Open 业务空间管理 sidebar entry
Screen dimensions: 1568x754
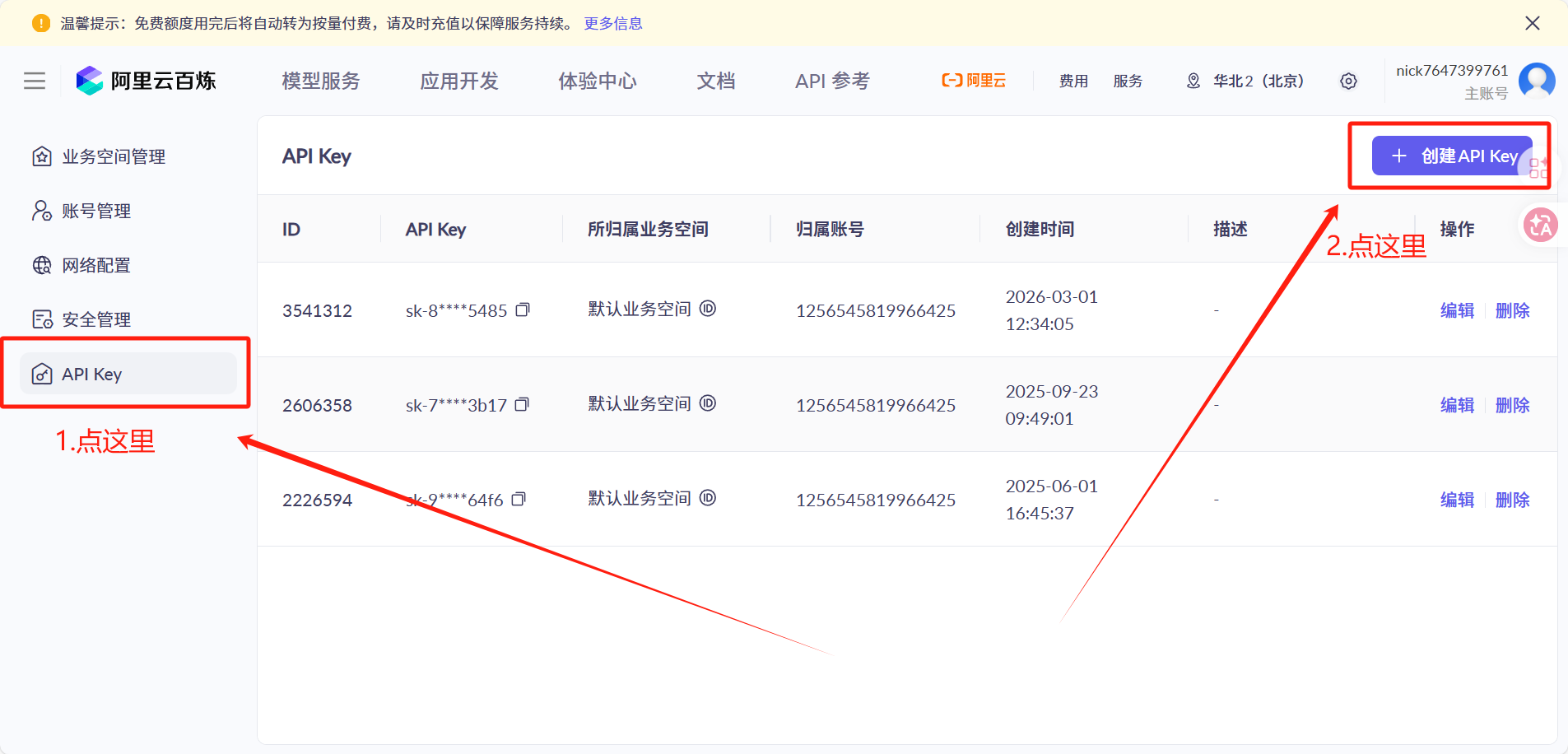113,156
